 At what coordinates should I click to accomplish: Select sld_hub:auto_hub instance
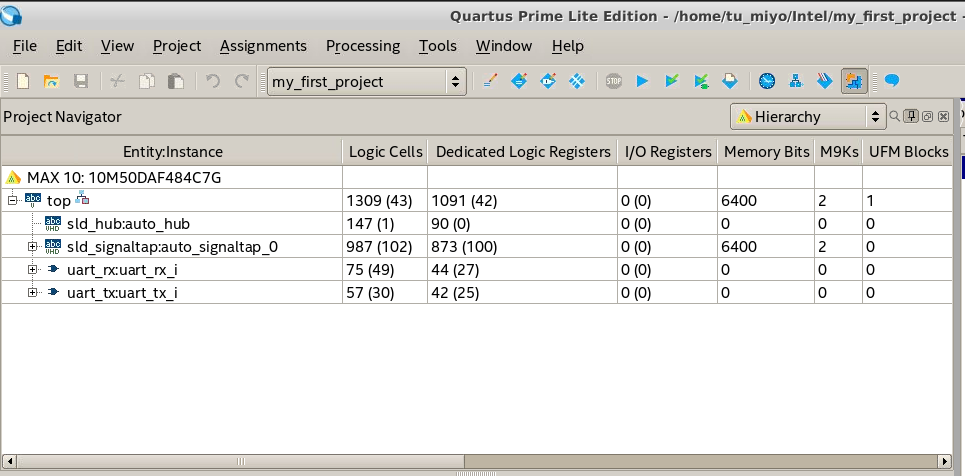[x=128, y=224]
